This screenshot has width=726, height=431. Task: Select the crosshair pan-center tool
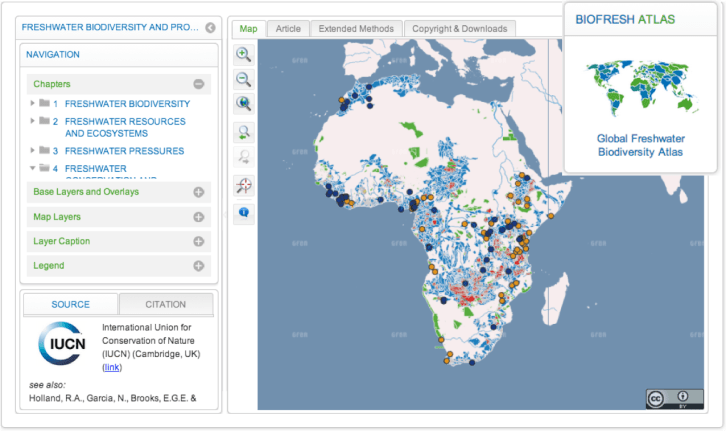click(x=244, y=185)
